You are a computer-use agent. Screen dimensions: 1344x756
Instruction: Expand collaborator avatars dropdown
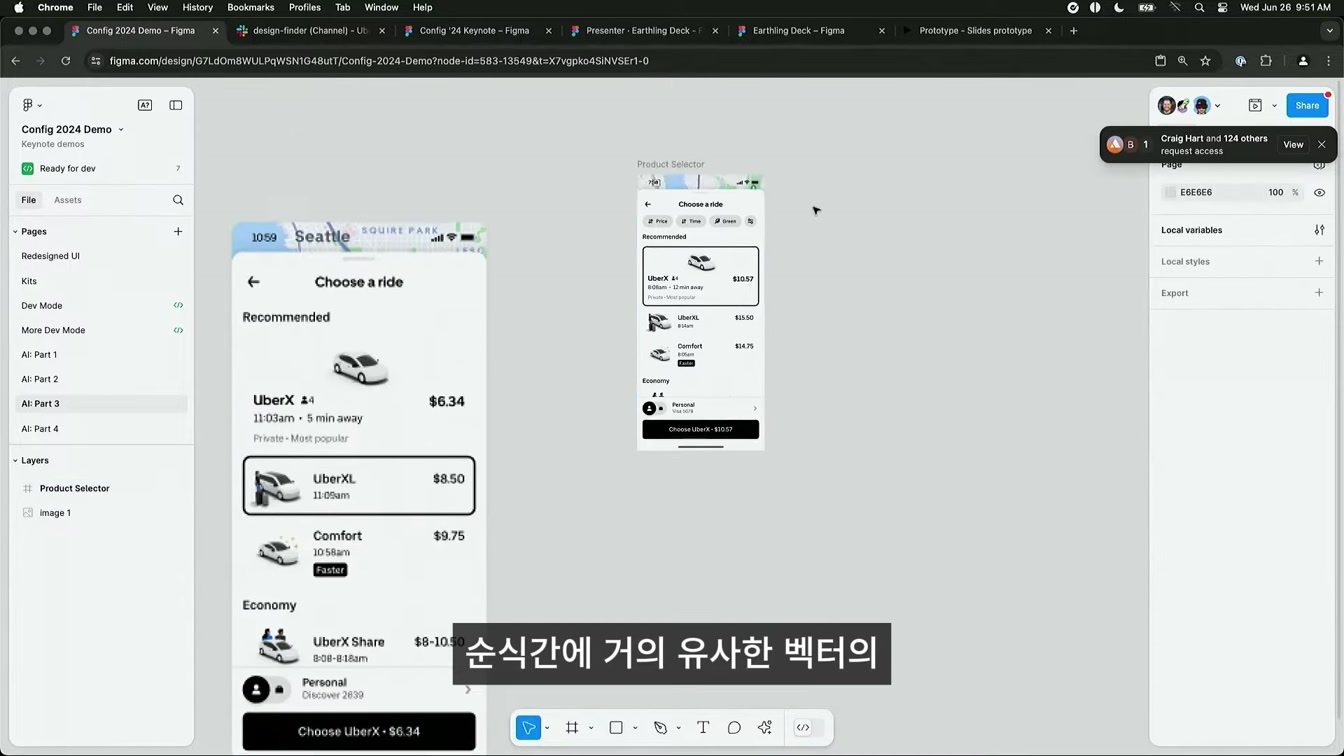pyautogui.click(x=1217, y=106)
